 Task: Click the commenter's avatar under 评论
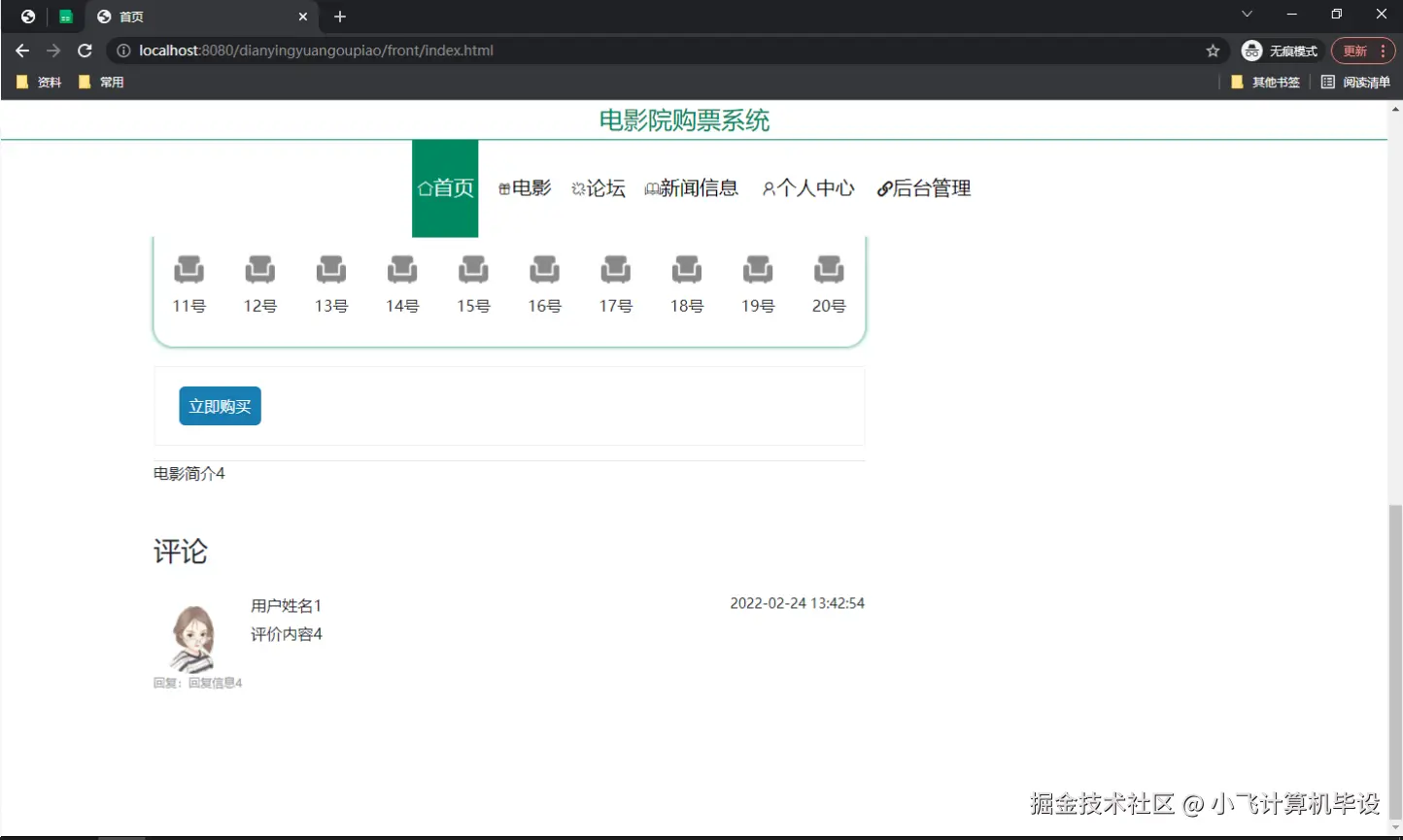pyautogui.click(x=194, y=638)
